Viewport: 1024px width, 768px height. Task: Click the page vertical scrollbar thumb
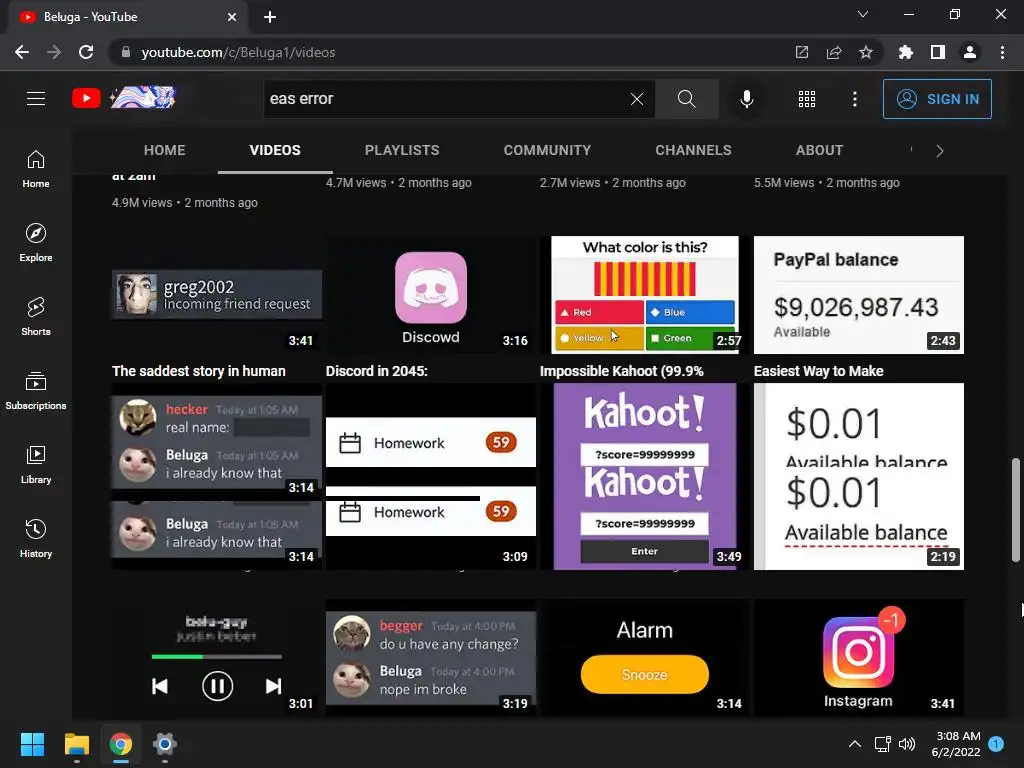pyautogui.click(x=1016, y=509)
